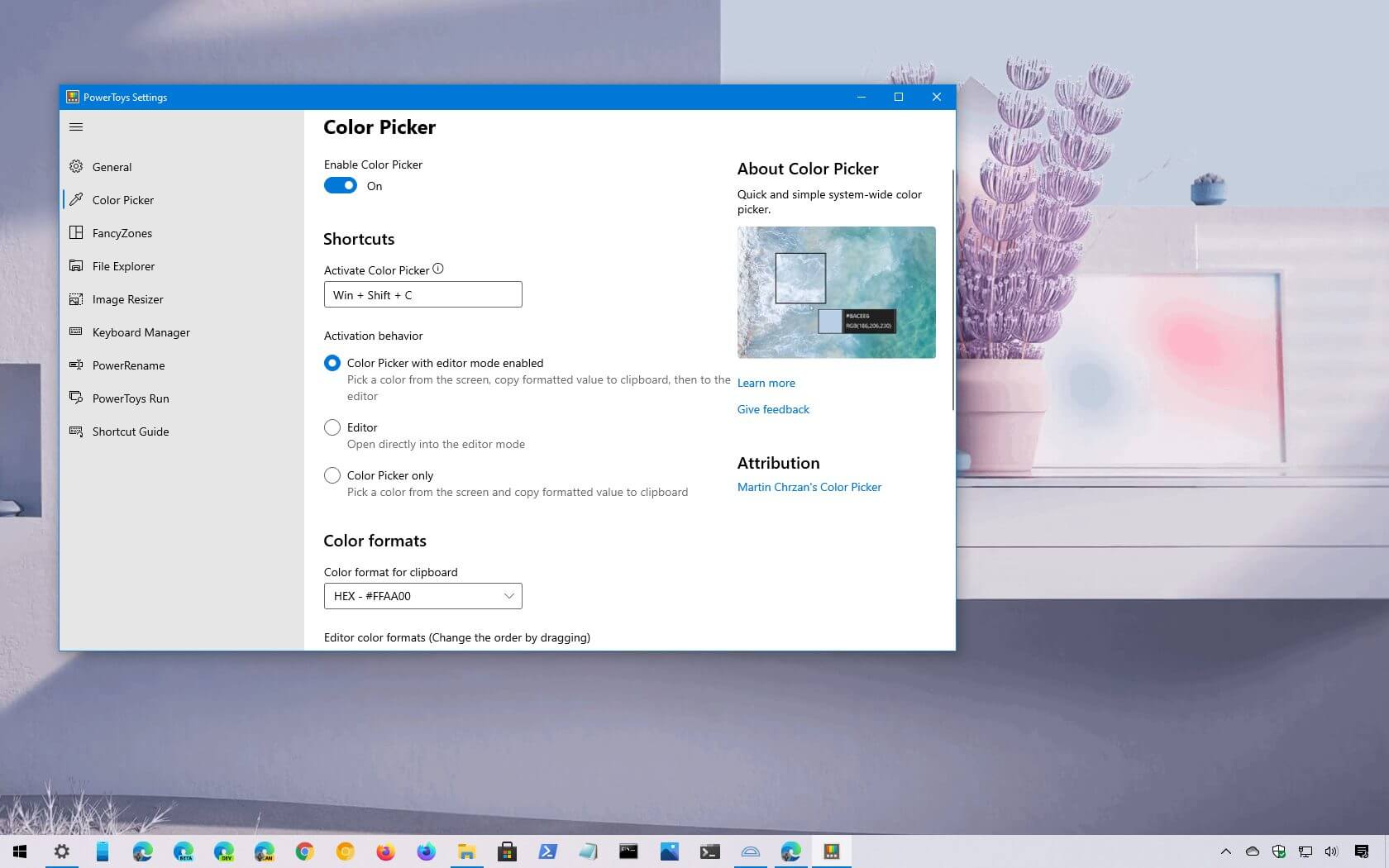Click the volume speaker tray icon
Image resolution: width=1389 pixels, height=868 pixels.
(1331, 851)
